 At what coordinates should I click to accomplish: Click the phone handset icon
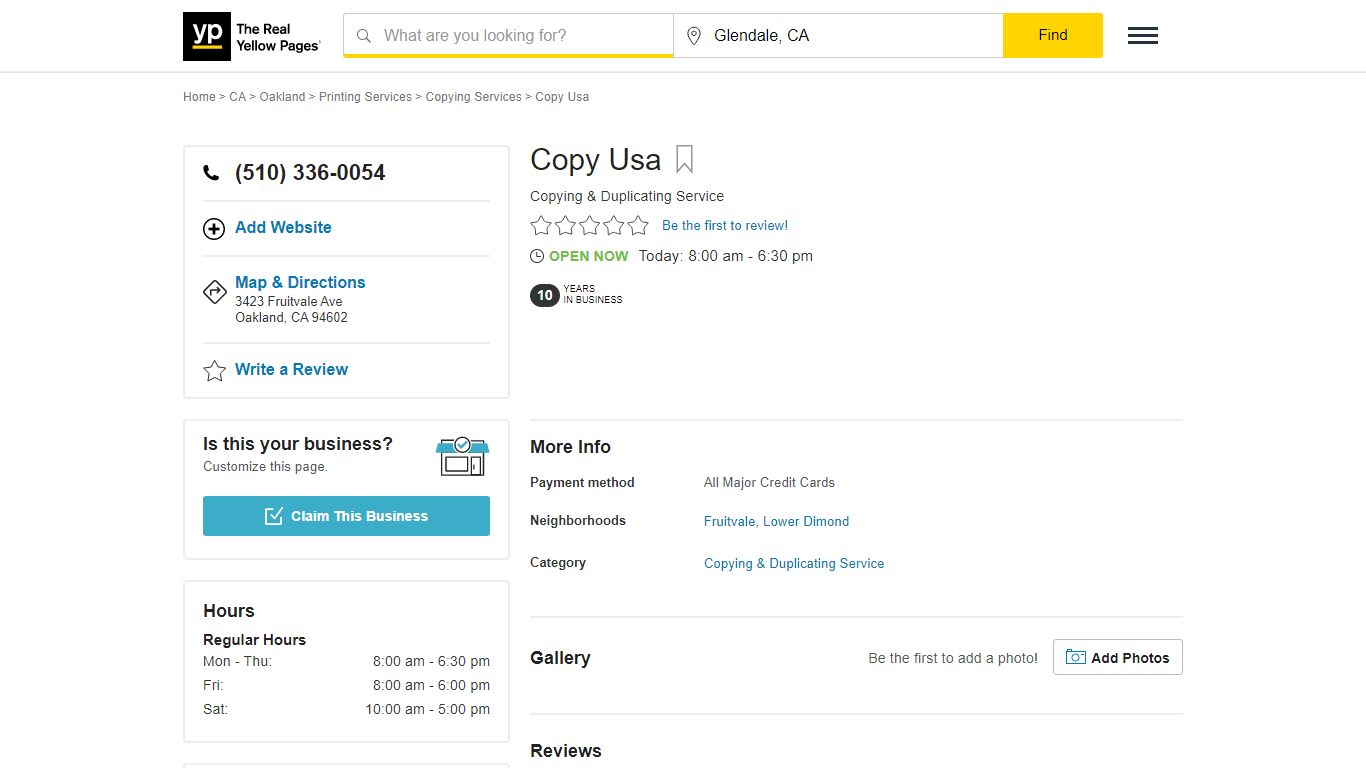click(x=211, y=173)
